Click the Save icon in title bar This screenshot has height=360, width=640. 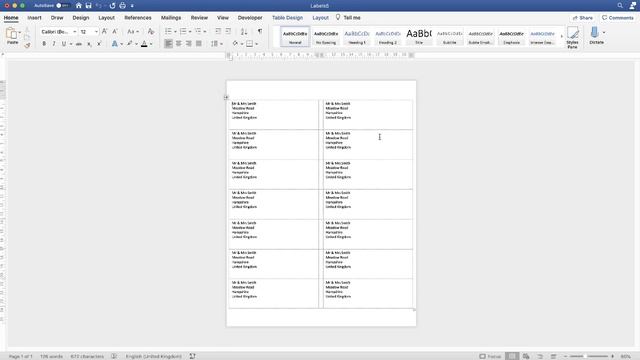click(x=88, y=6)
